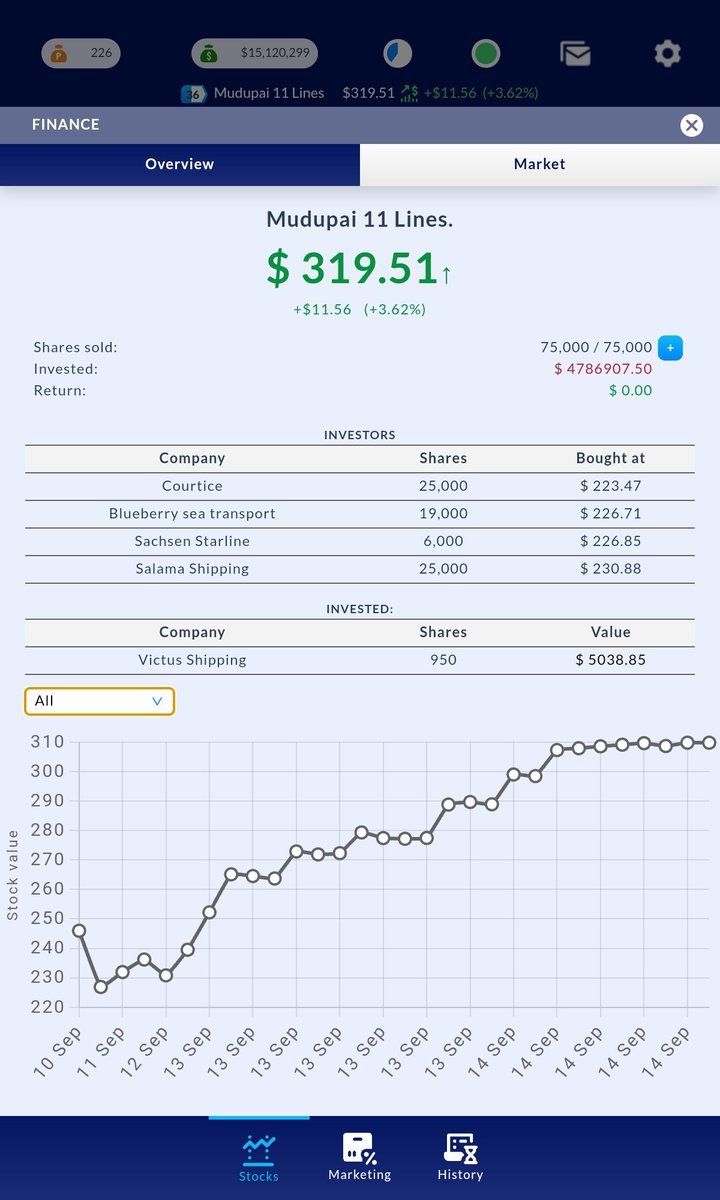Switch to the Overview tab
The width and height of the screenshot is (720, 1200).
coord(180,164)
